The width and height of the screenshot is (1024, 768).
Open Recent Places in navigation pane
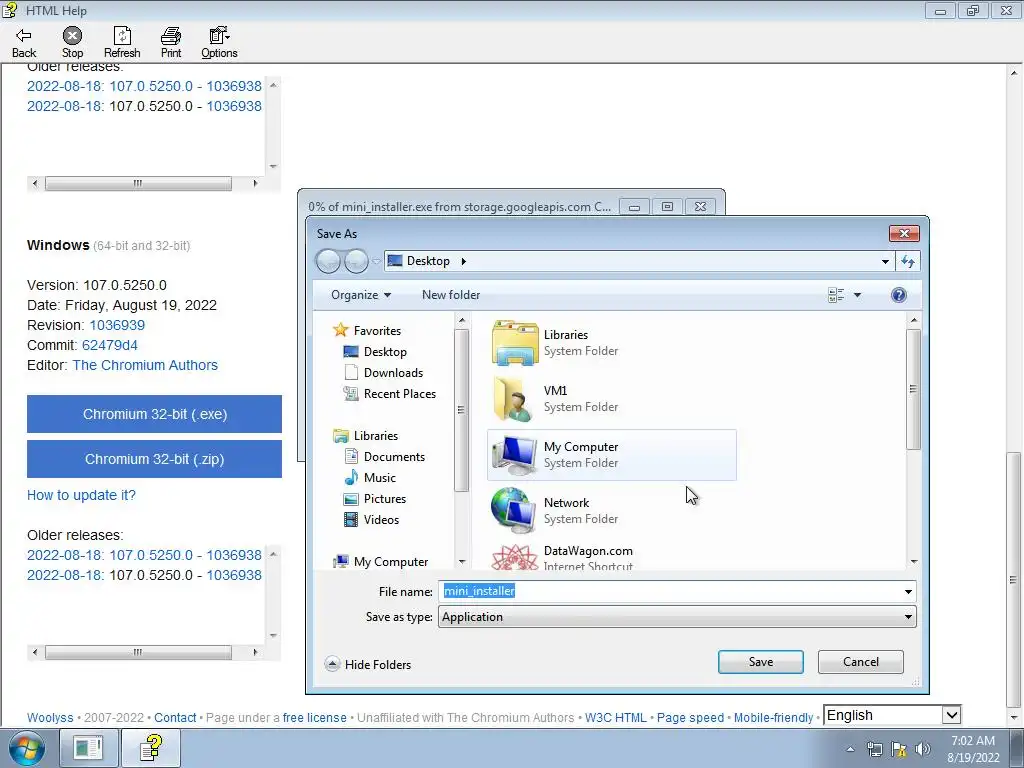tap(400, 394)
